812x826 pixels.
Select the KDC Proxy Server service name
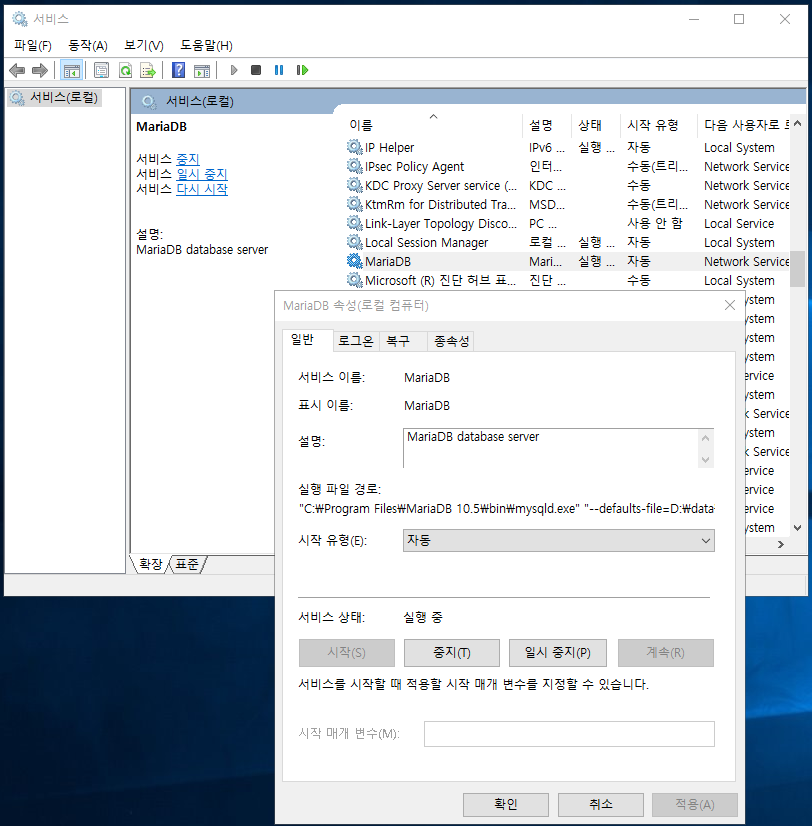click(x=441, y=185)
